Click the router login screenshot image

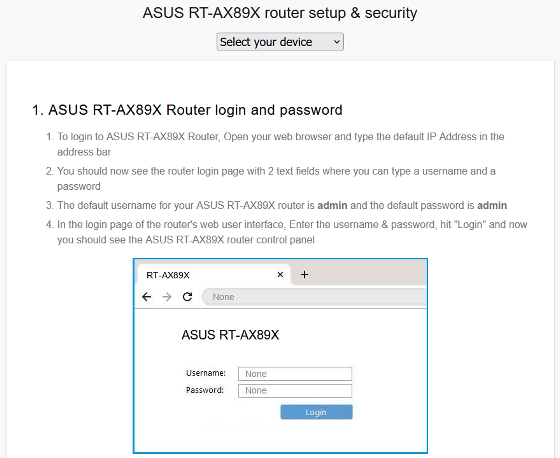(x=280, y=356)
